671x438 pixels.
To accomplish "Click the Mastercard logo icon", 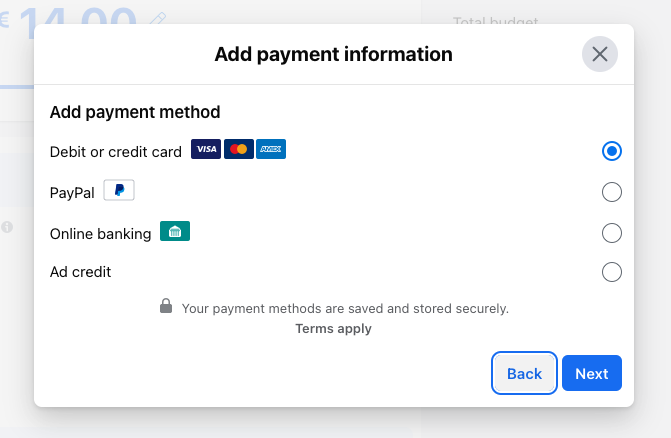I will pos(239,149).
